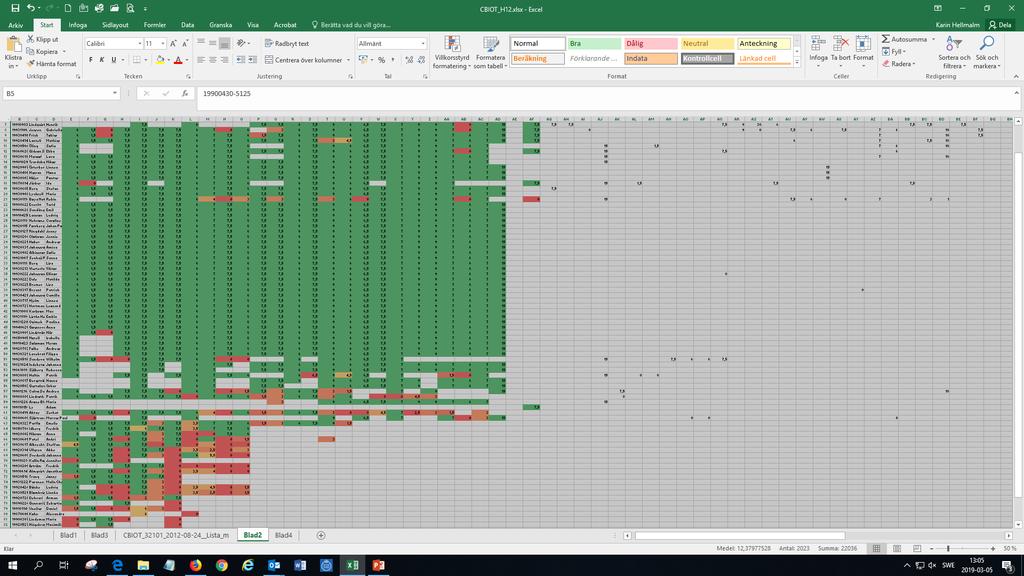Open Centrera över kolumner dropdown arrow
1024x576 pixels.
click(x=348, y=60)
